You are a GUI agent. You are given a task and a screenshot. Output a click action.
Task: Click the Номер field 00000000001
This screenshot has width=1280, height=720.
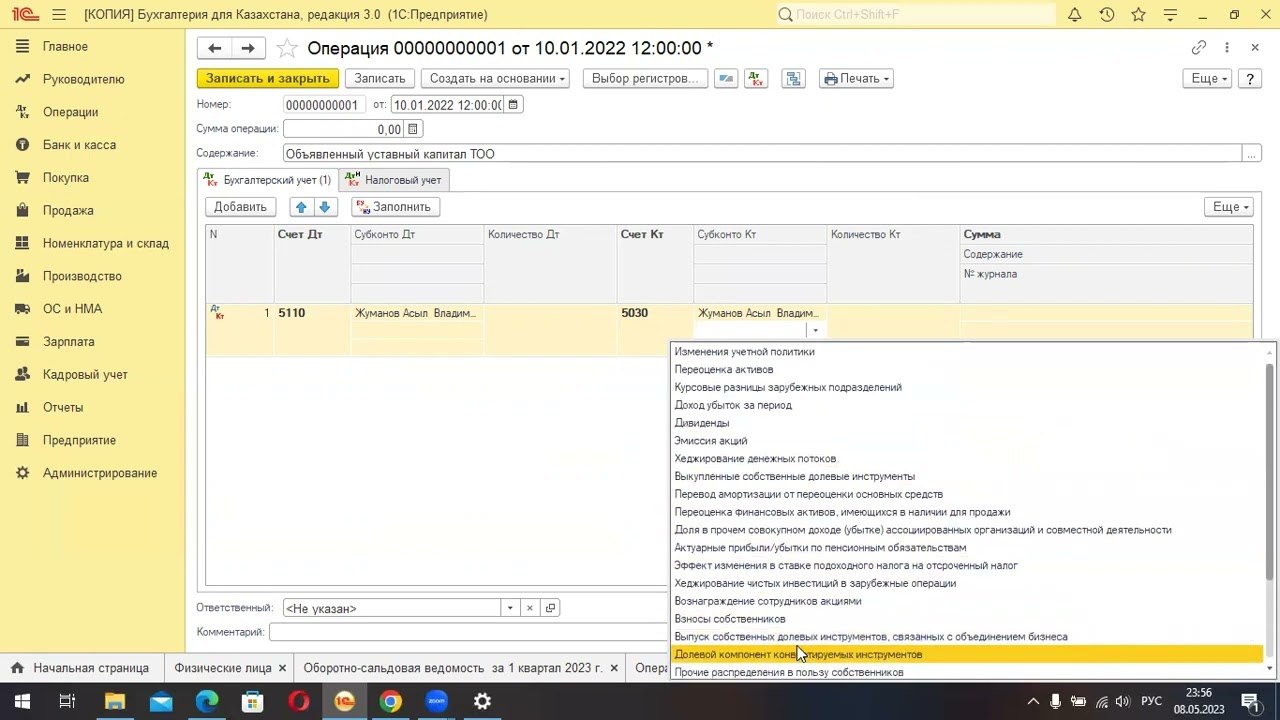pyautogui.click(x=326, y=105)
